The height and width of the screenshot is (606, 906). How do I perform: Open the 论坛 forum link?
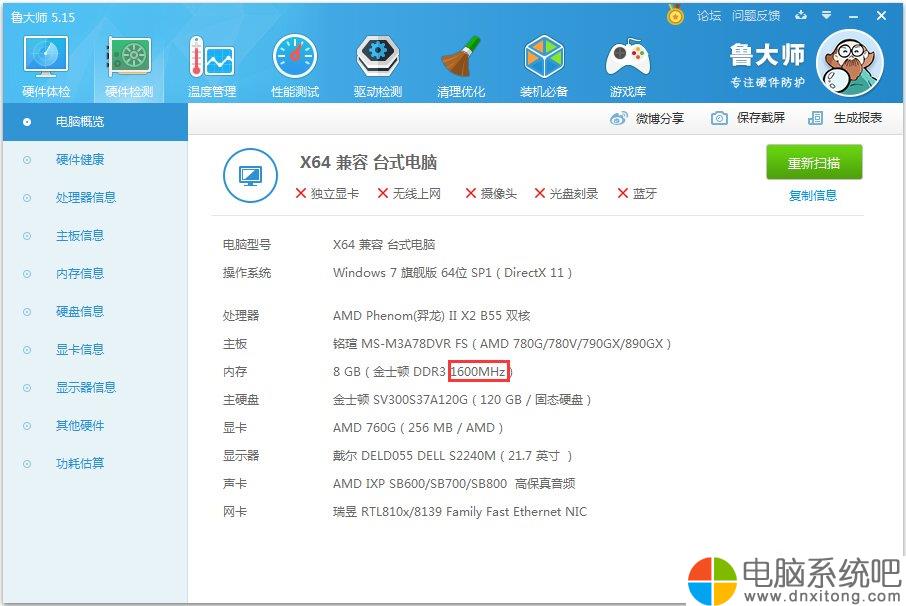point(708,16)
